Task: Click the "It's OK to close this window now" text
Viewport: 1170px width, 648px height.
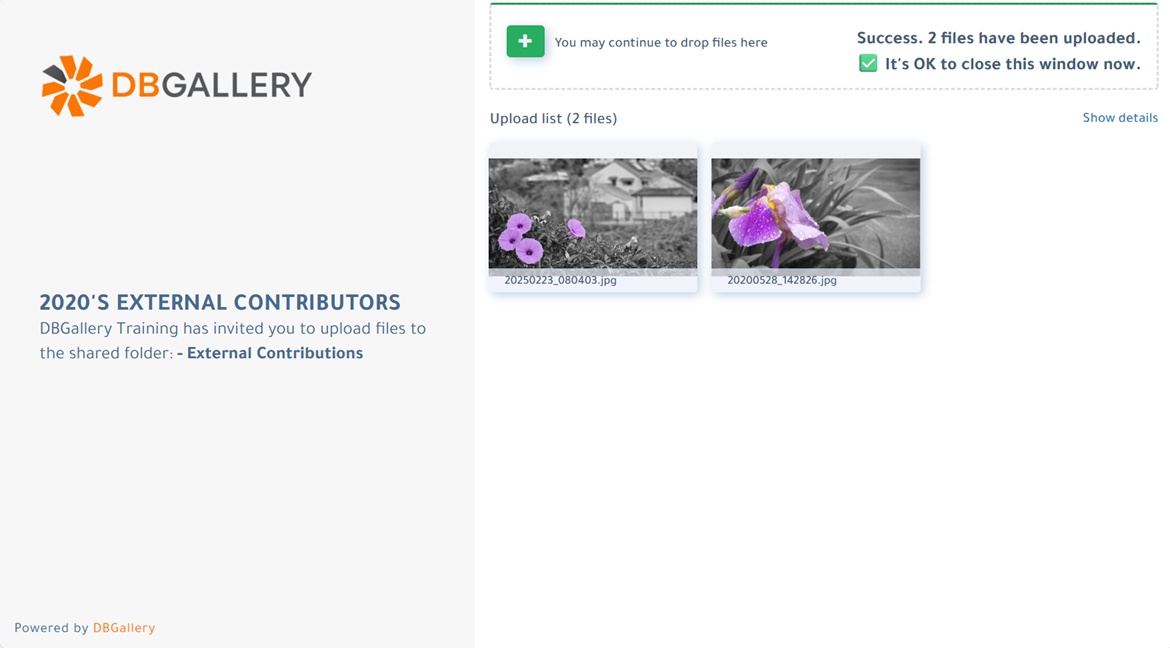Action: pyautogui.click(x=1012, y=64)
